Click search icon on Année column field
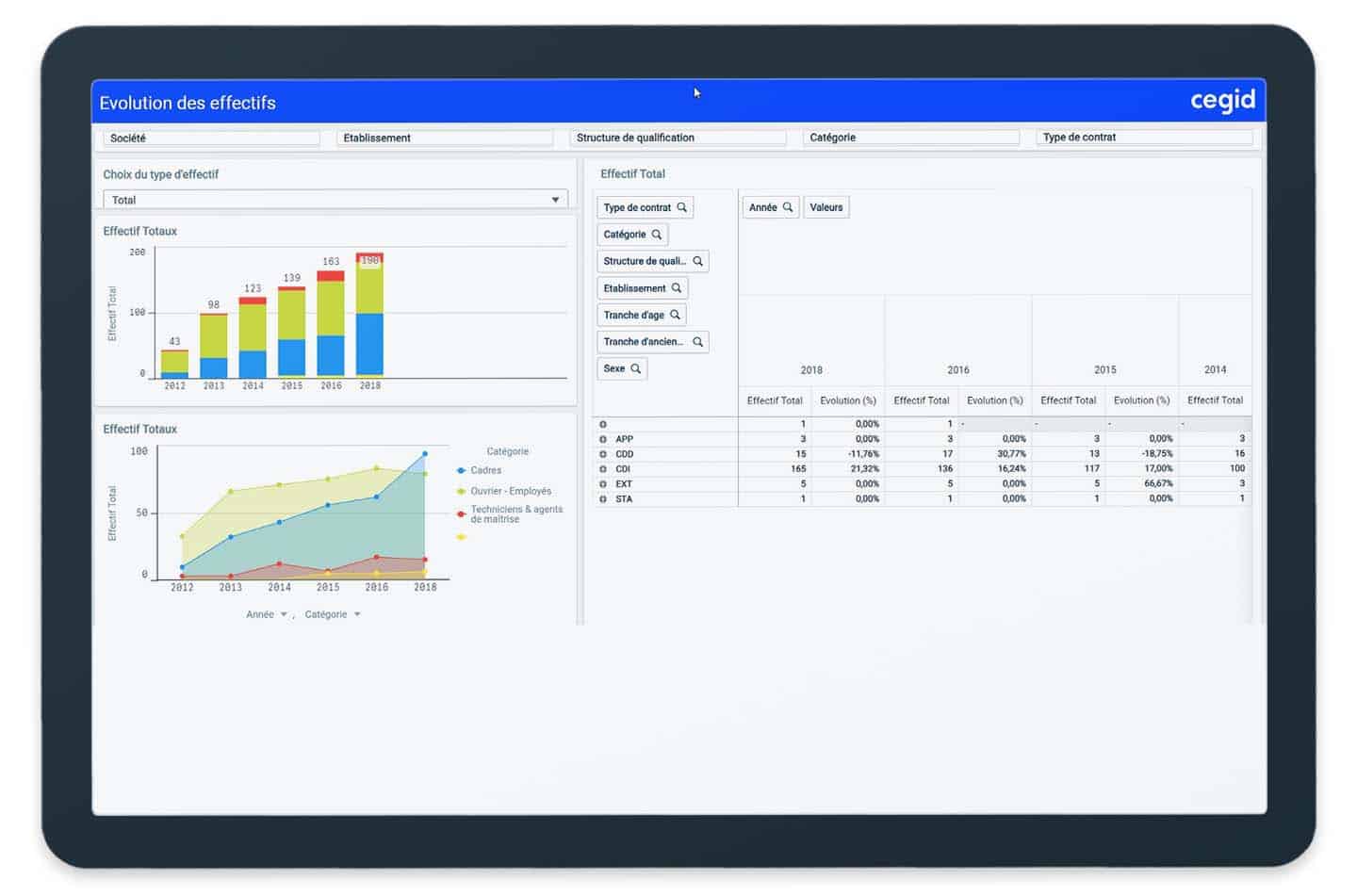 (788, 207)
